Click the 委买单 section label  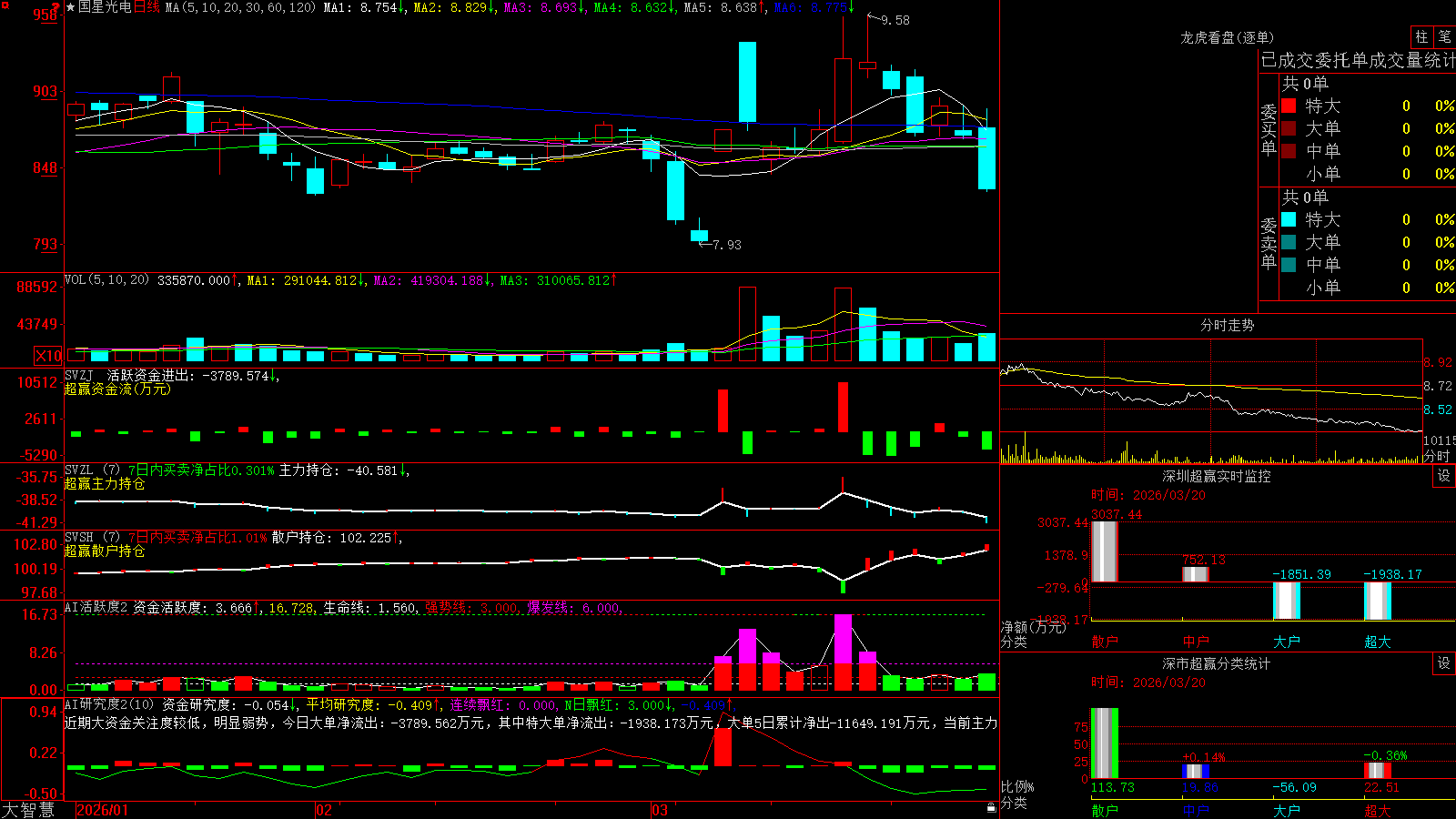click(1269, 129)
